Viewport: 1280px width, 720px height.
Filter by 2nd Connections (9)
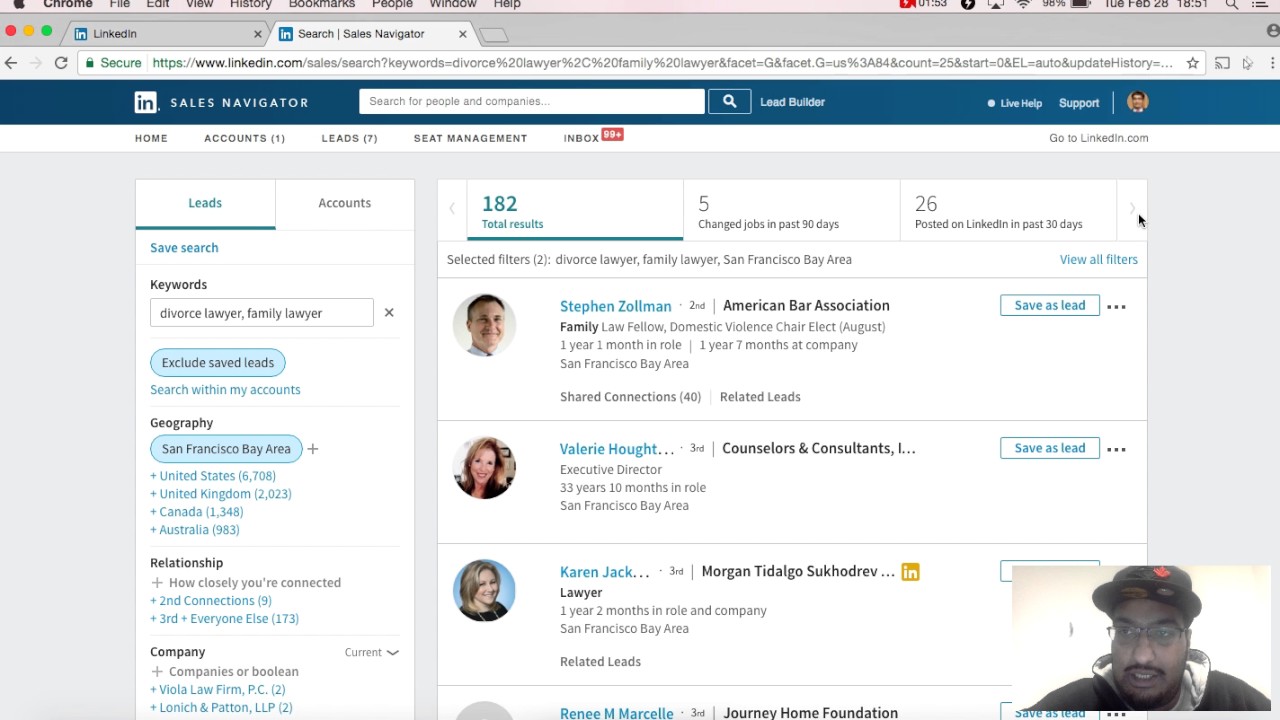click(211, 601)
